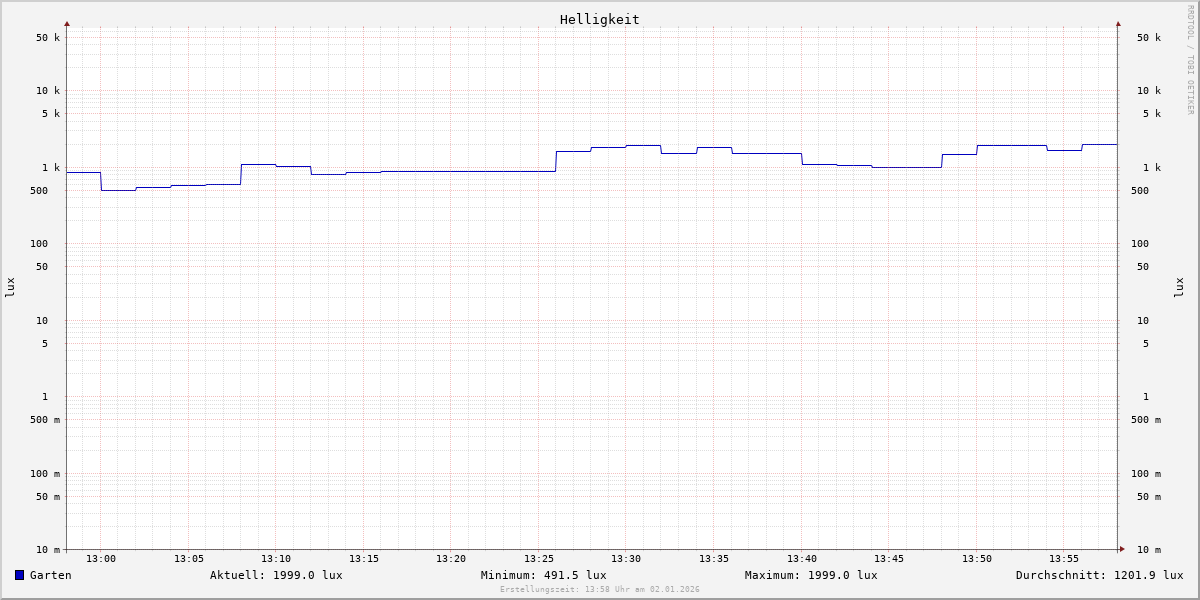Image resolution: width=1200 pixels, height=600 pixels.
Task: Click the 13:55 time axis label
Action: [1064, 559]
